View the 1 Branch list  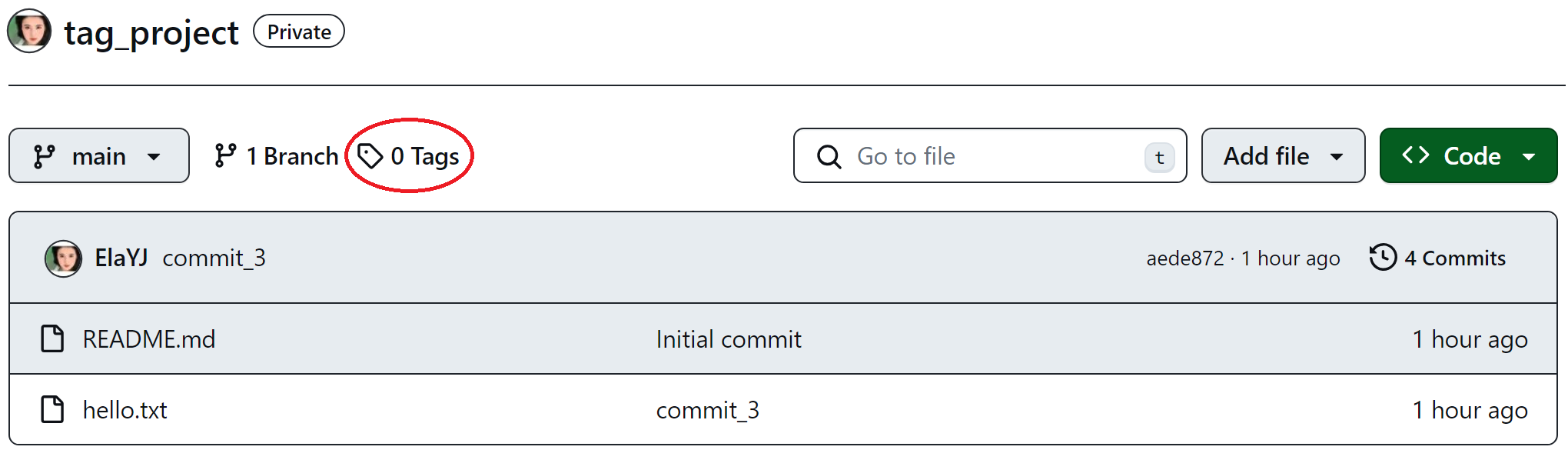point(292,156)
